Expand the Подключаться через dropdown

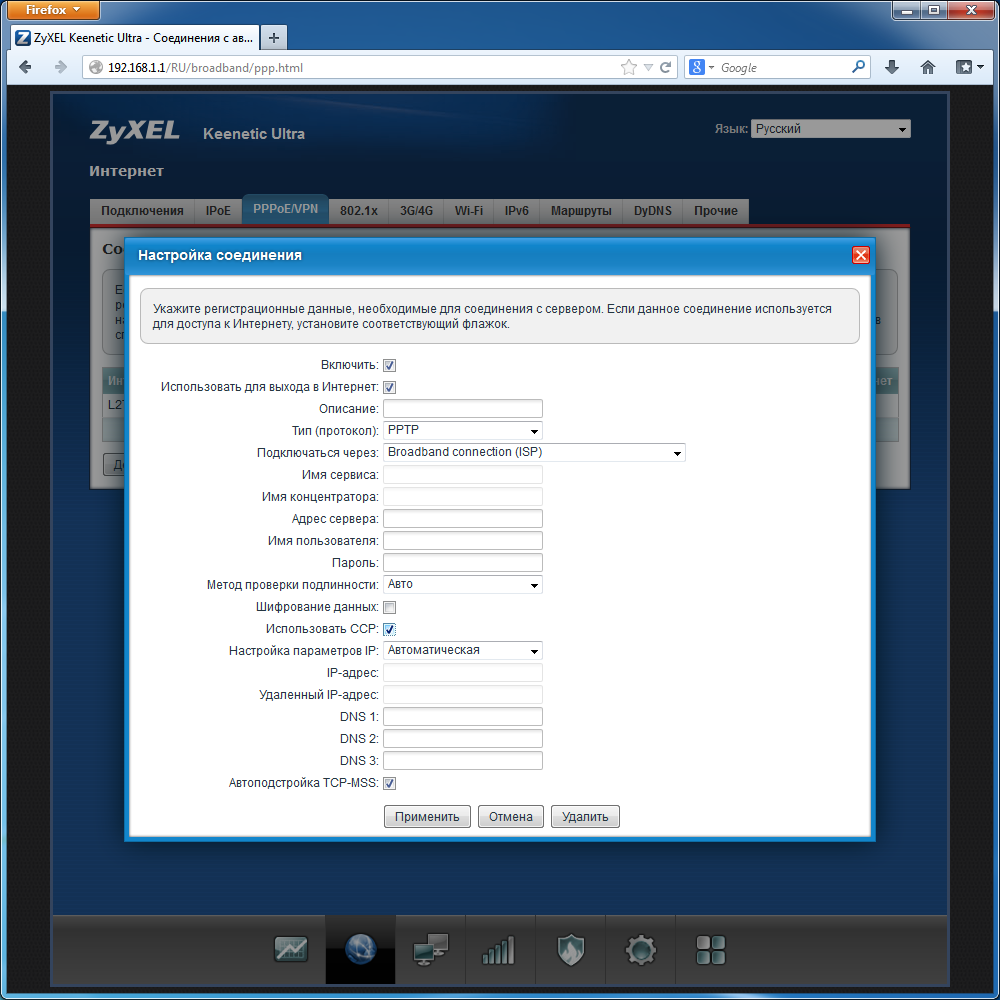(534, 453)
